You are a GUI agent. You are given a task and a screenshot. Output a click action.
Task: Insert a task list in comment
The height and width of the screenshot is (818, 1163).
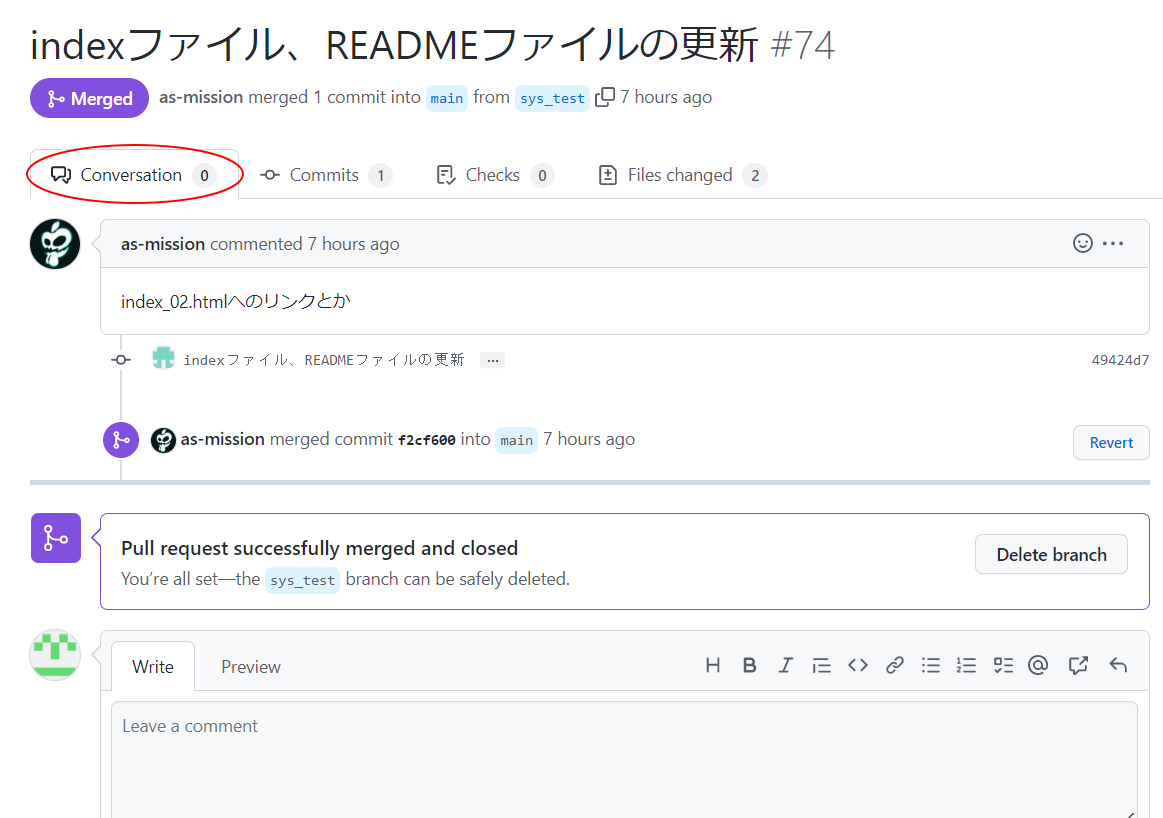pyautogui.click(x=1003, y=666)
